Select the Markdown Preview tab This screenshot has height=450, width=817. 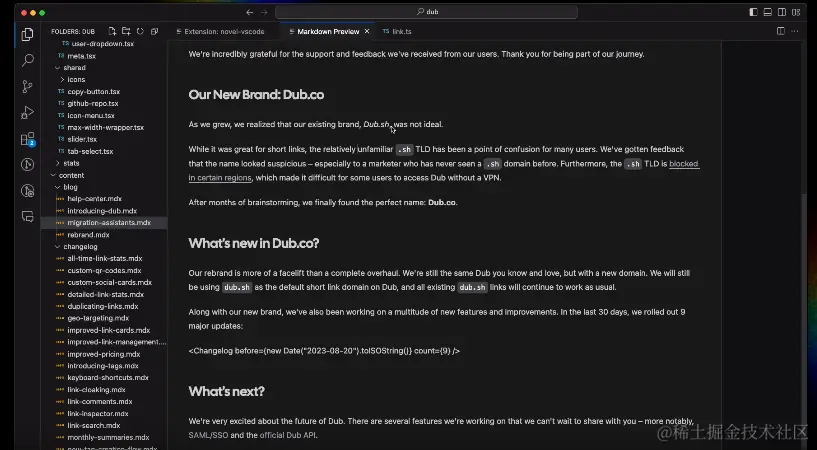(328, 31)
